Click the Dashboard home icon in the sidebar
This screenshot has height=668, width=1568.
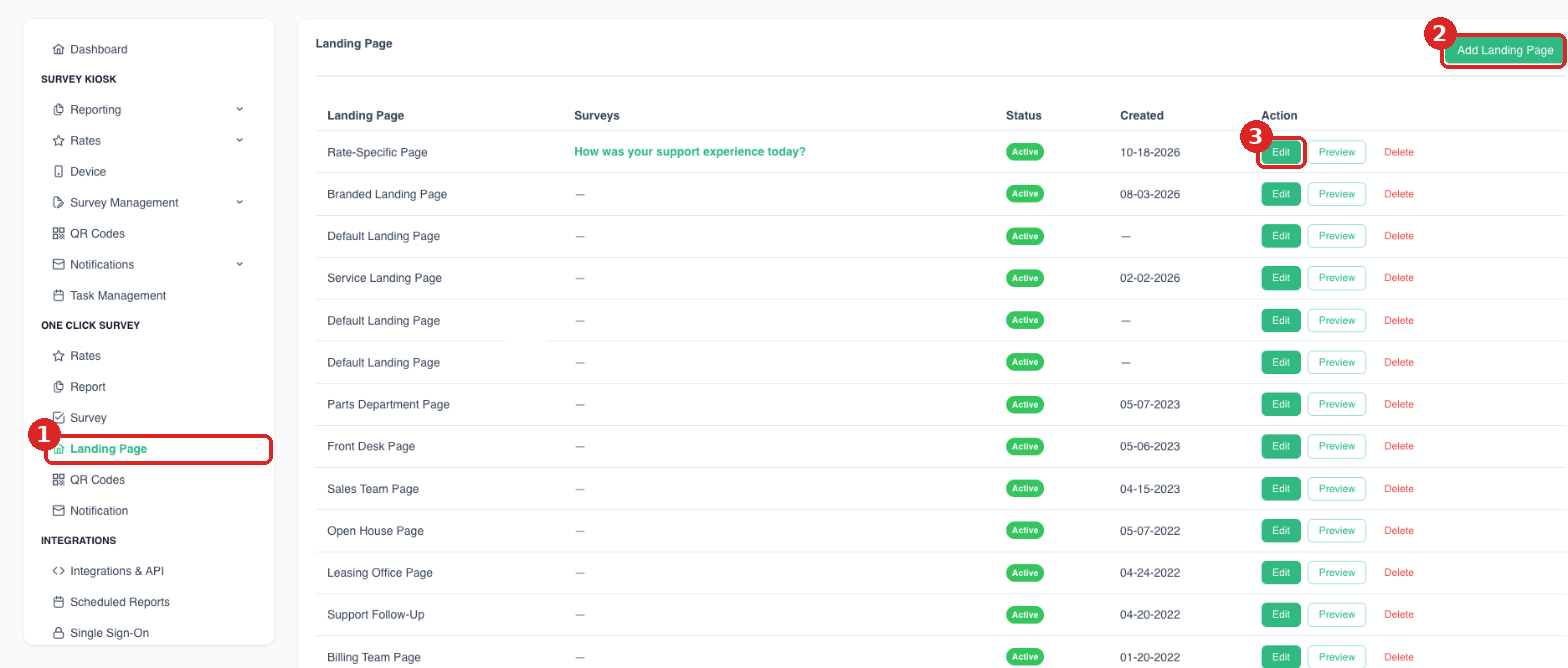coord(58,49)
